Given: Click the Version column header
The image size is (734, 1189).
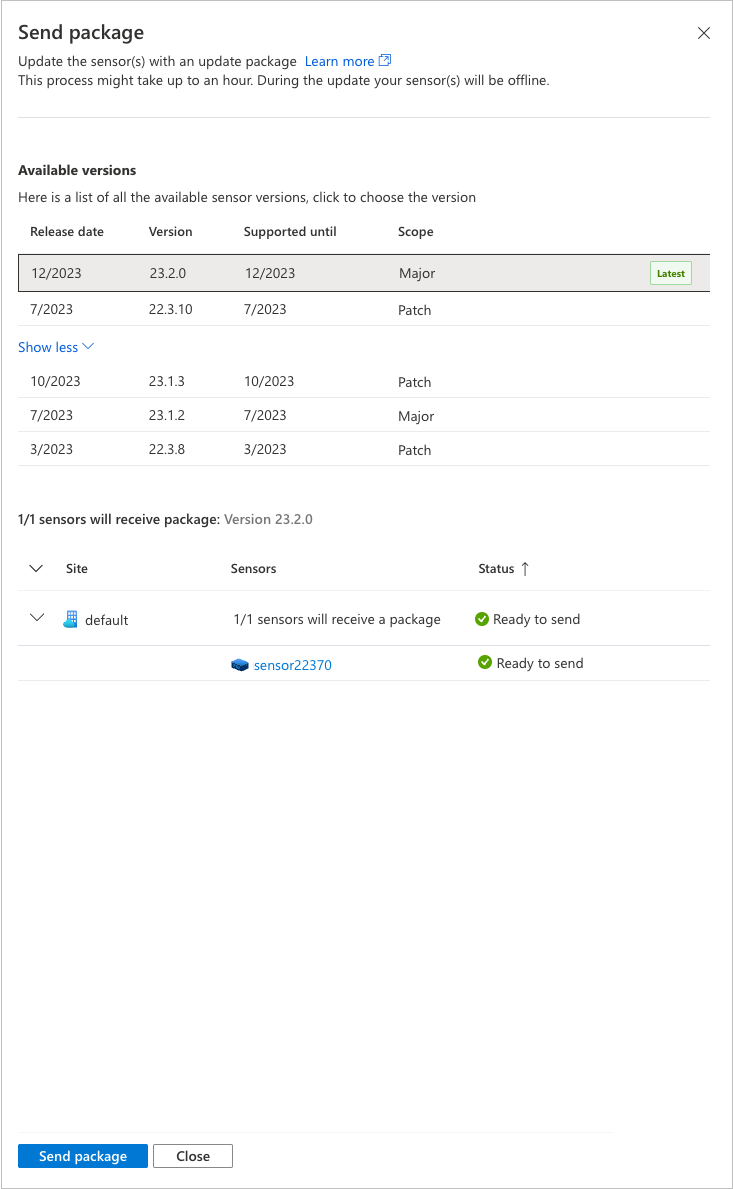Looking at the screenshot, I should (171, 232).
